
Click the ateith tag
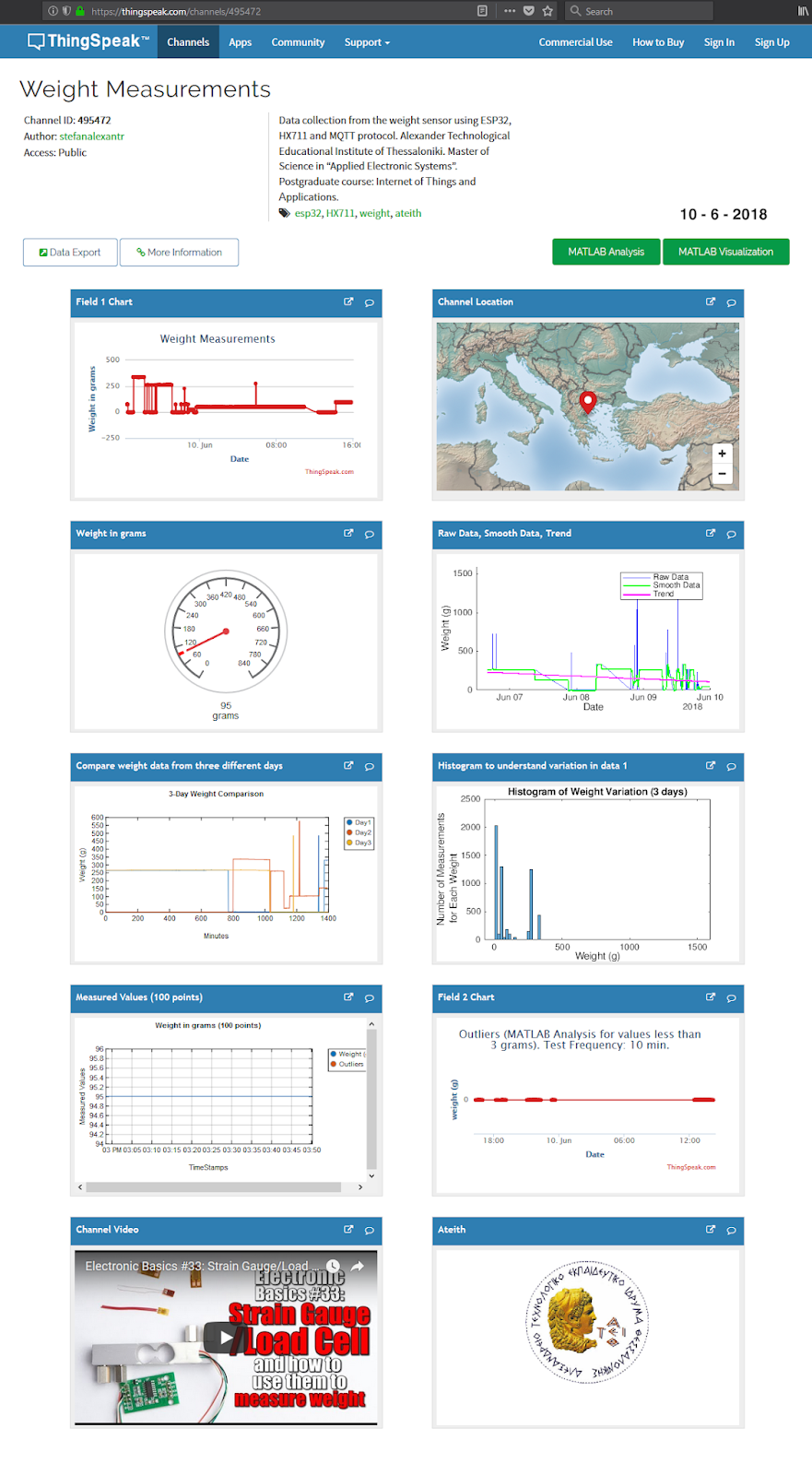[x=408, y=213]
